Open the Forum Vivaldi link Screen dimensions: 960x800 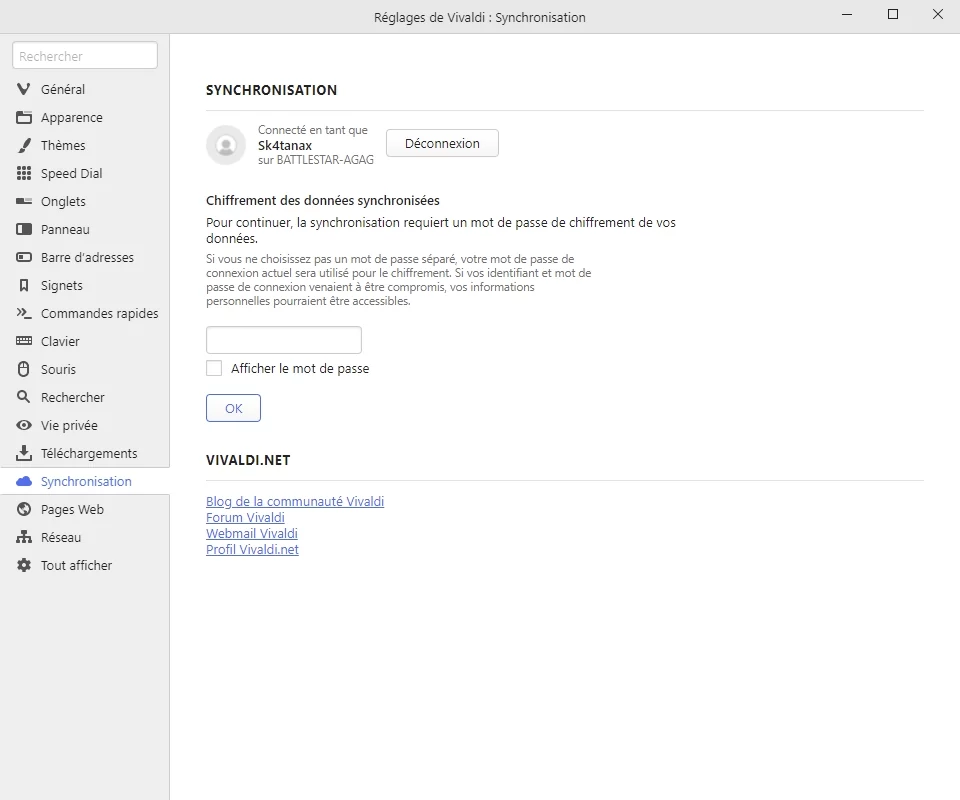[245, 517]
